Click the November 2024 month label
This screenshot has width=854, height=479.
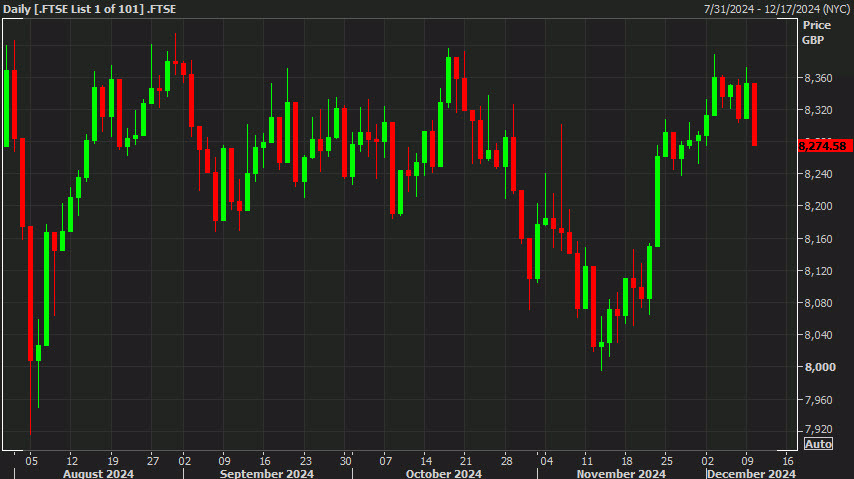(x=623, y=473)
